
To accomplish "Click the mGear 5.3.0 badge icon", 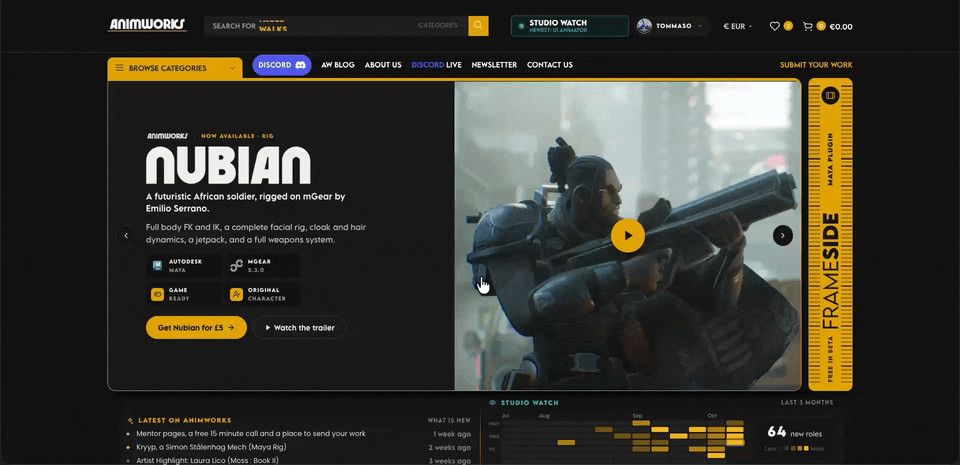I will (x=236, y=266).
